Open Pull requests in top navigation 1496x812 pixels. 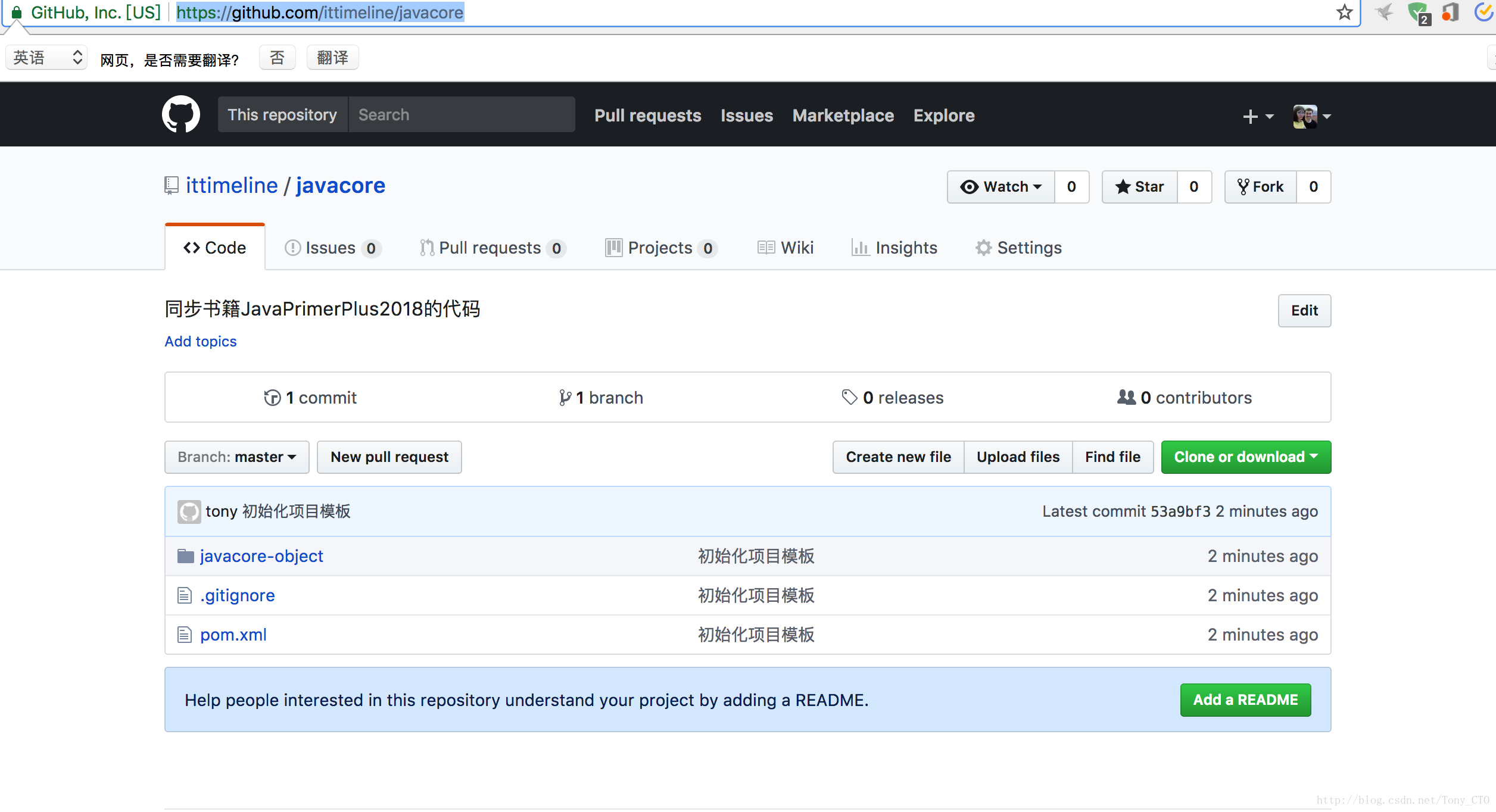(x=648, y=115)
